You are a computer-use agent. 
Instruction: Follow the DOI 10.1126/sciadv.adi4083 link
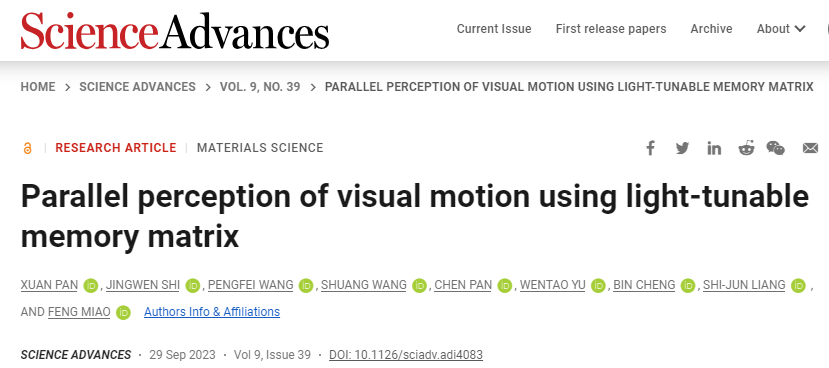pos(406,355)
